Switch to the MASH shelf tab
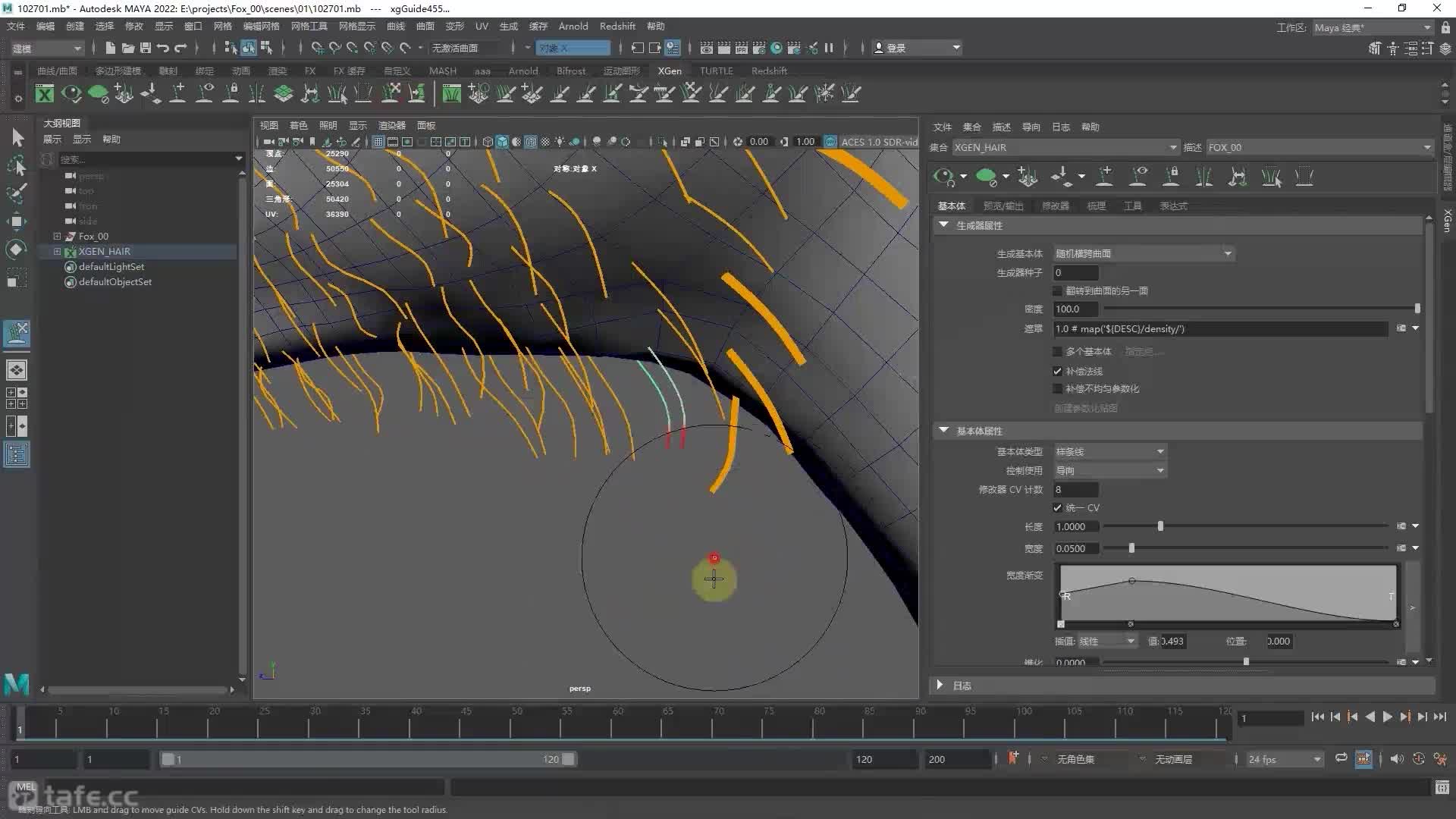The width and height of the screenshot is (1456, 819). (443, 71)
